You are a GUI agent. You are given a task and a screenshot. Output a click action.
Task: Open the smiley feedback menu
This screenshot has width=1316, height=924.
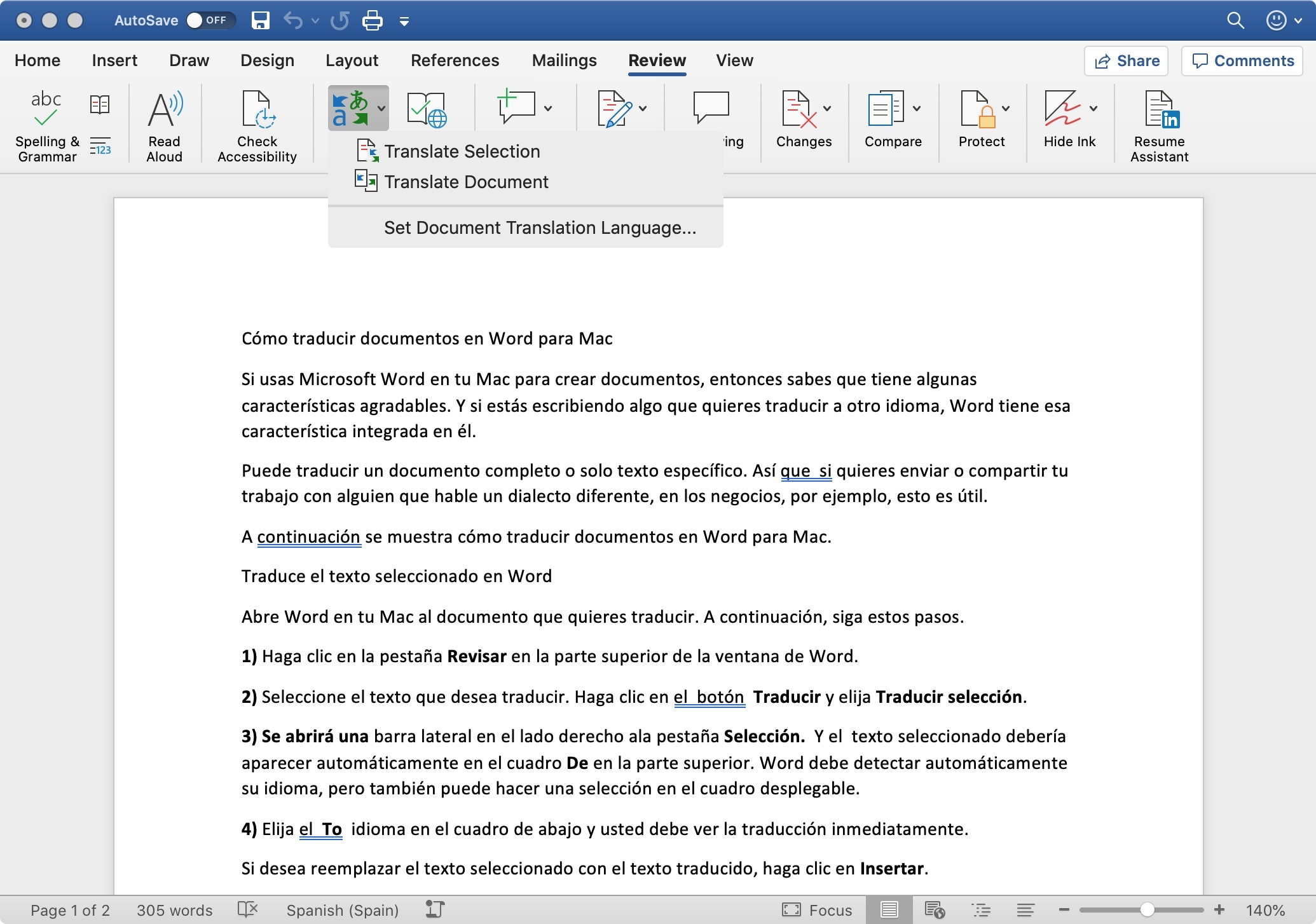(1284, 20)
